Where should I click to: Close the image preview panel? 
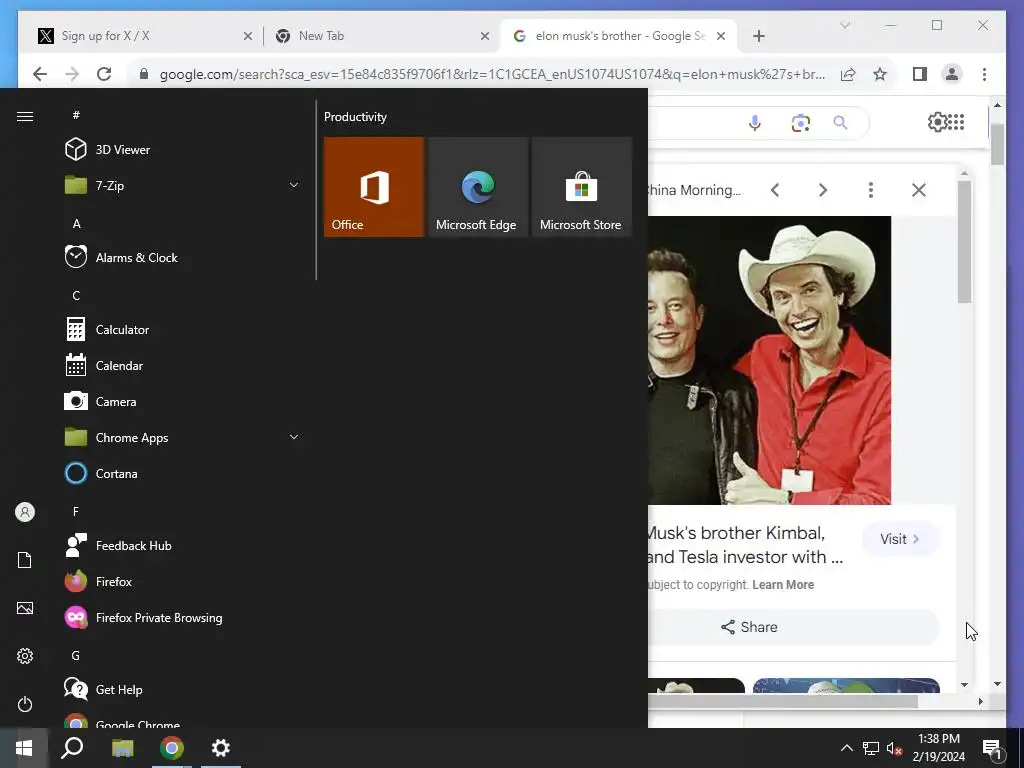point(918,190)
